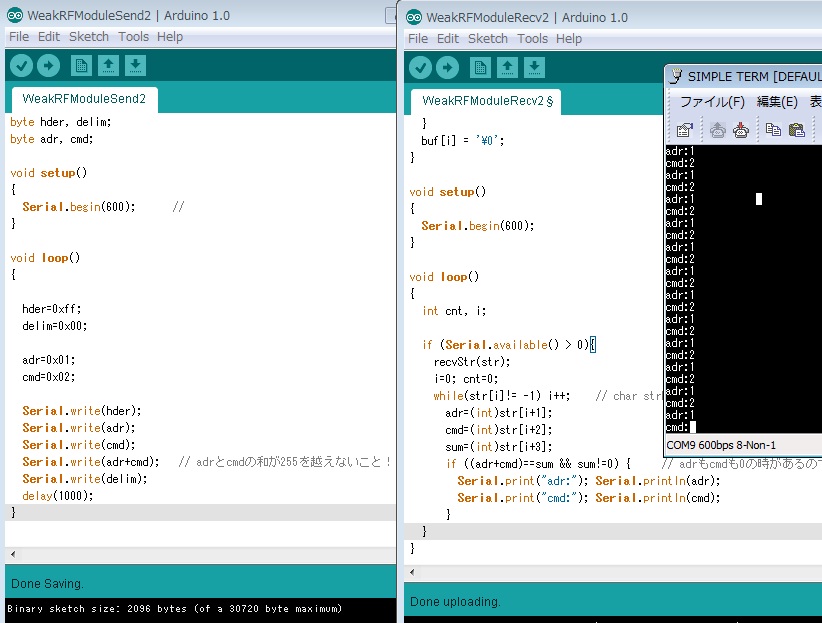Open File menu in WeakRFModuleRecv2 window
This screenshot has width=822, height=623.
(418, 39)
